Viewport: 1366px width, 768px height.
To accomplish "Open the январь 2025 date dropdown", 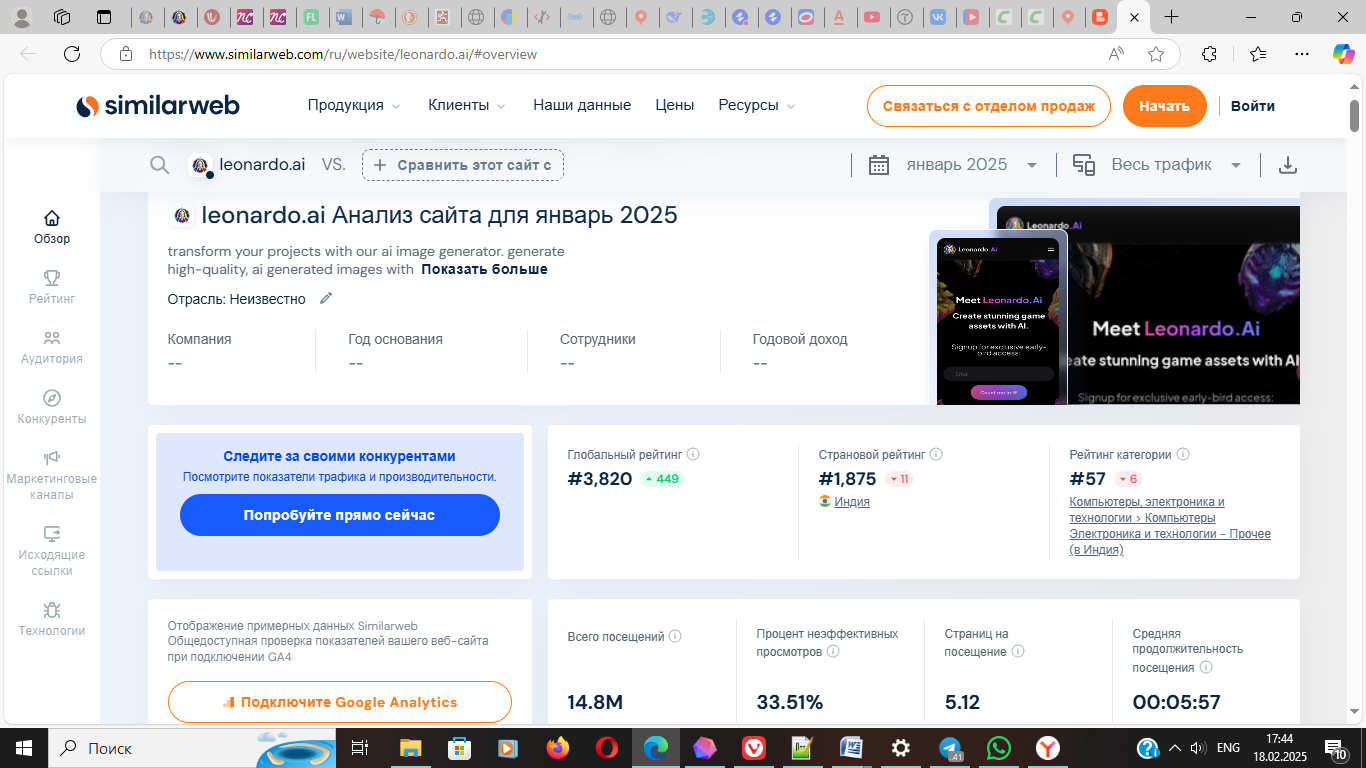I will tap(954, 165).
